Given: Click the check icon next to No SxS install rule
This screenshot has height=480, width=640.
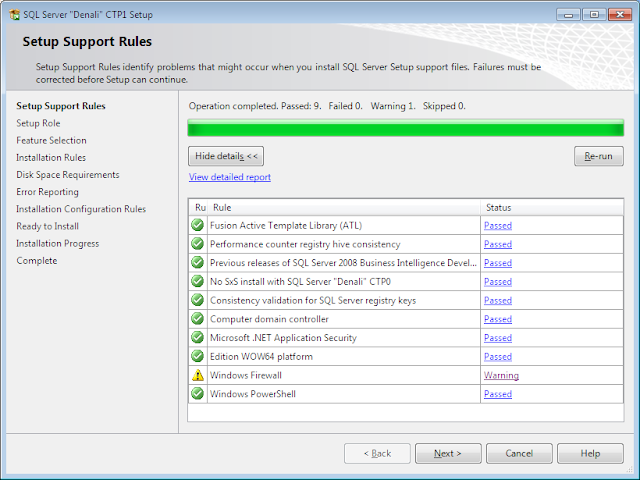Looking at the screenshot, I should click(x=198, y=281).
